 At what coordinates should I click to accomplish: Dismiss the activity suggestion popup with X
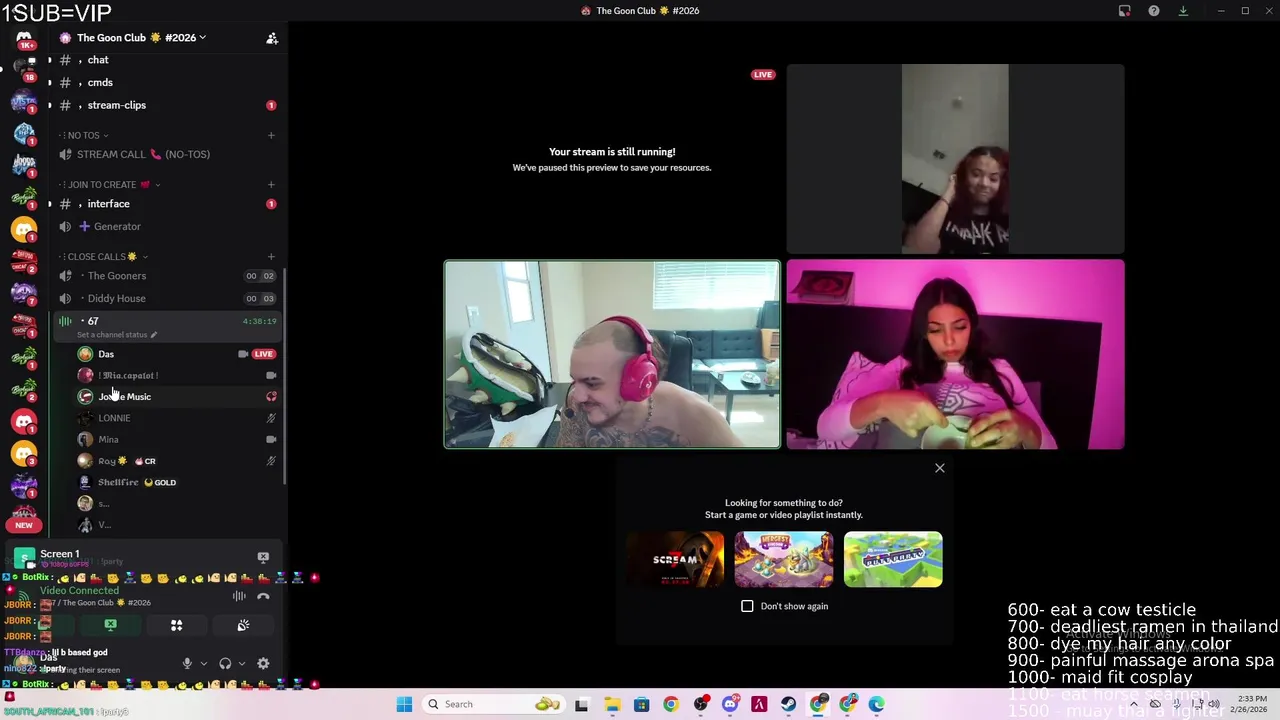[939, 468]
